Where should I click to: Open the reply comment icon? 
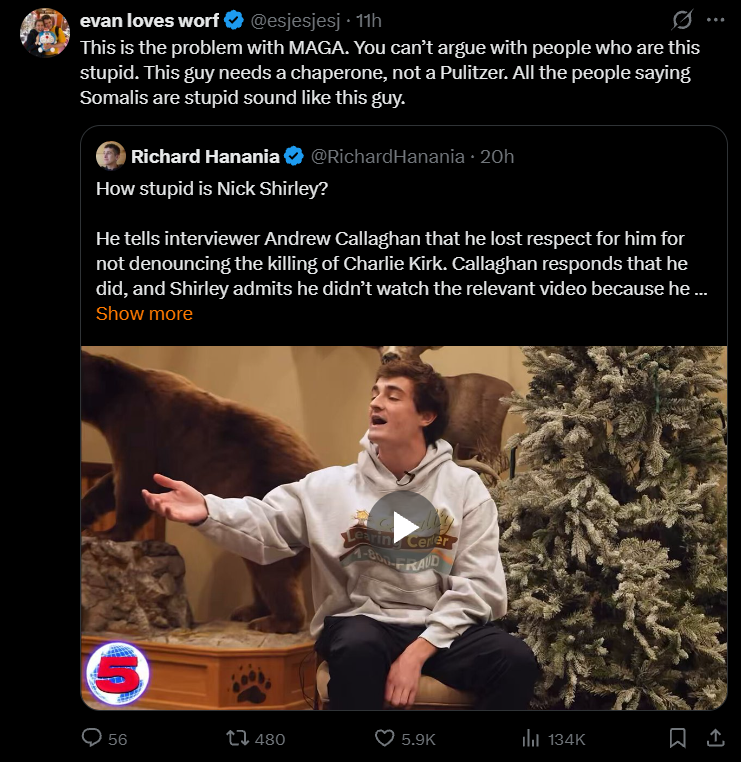pos(91,738)
